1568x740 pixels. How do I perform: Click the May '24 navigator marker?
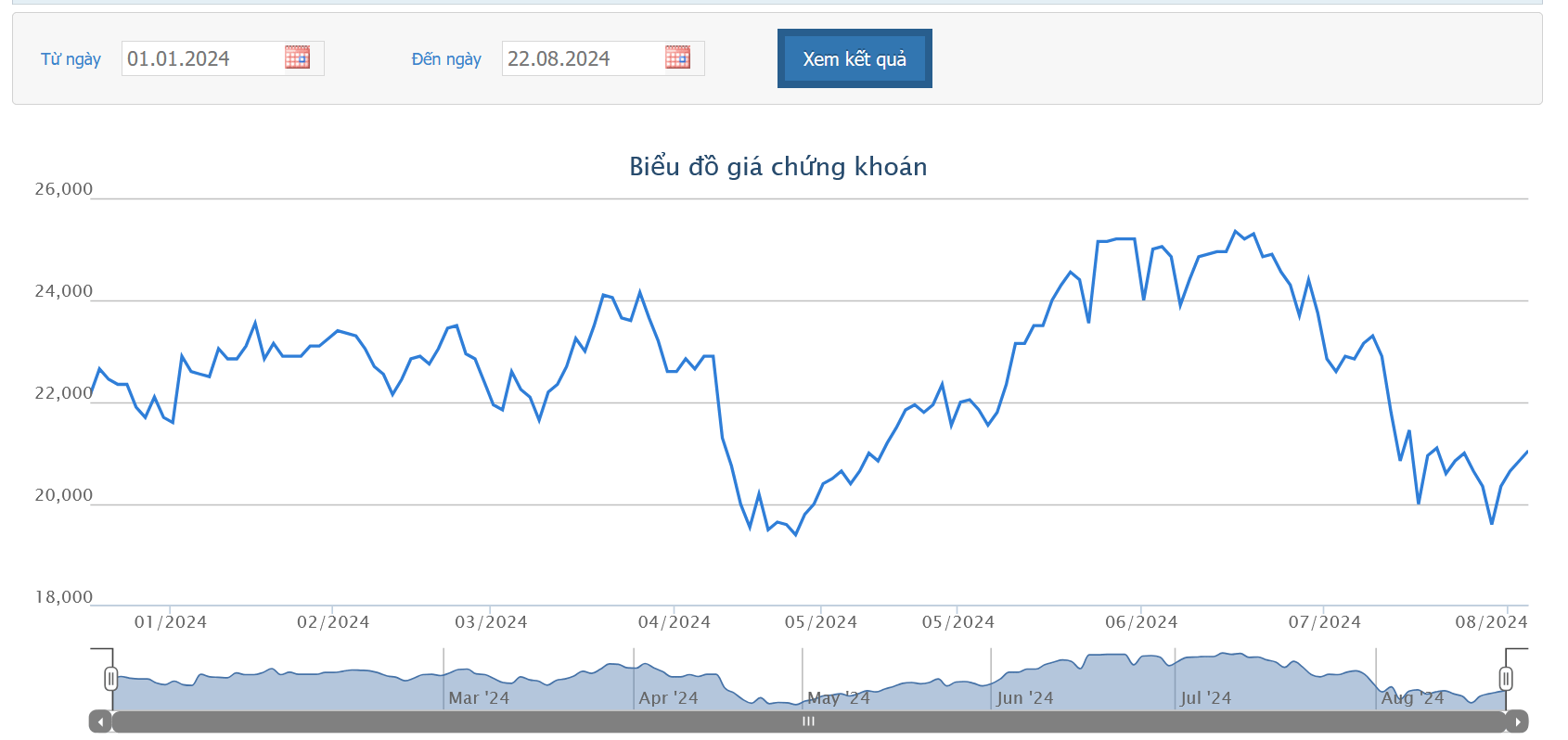839,698
